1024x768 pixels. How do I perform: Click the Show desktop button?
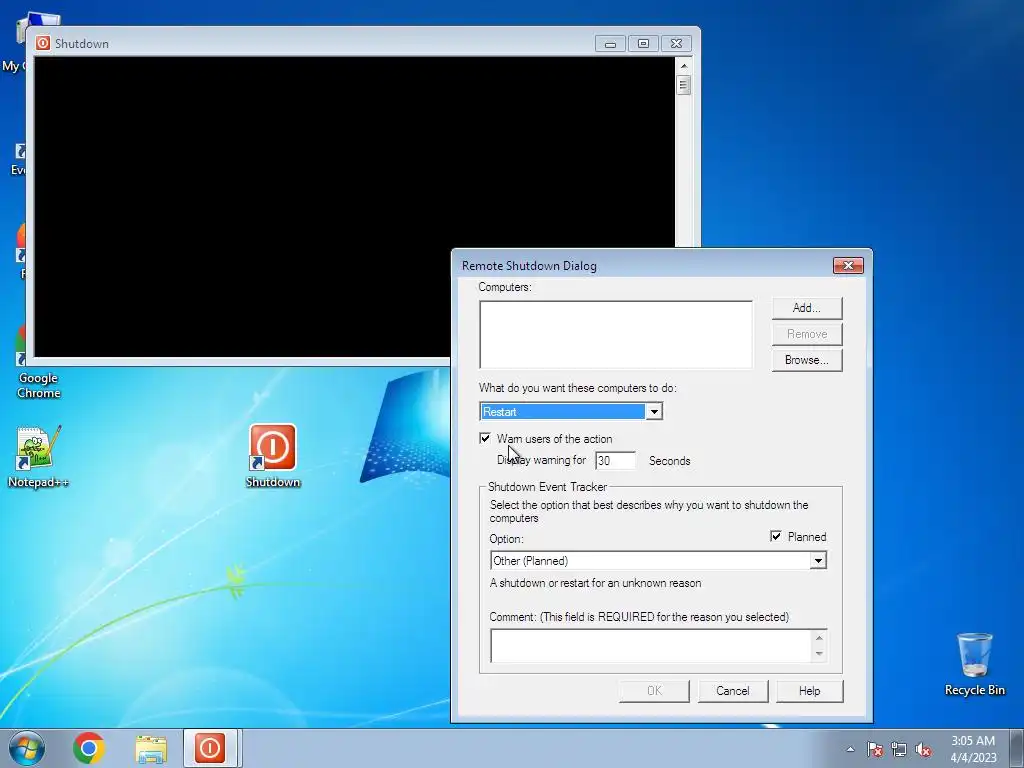click(x=1017, y=748)
